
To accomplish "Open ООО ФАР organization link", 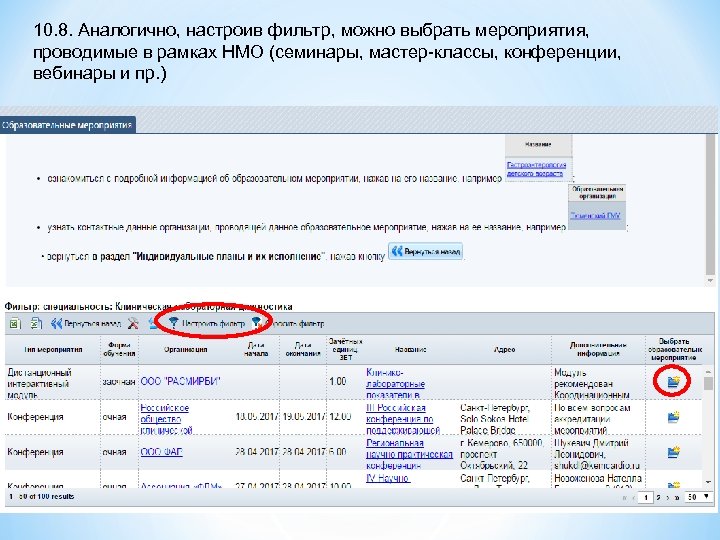I will tap(161, 452).
